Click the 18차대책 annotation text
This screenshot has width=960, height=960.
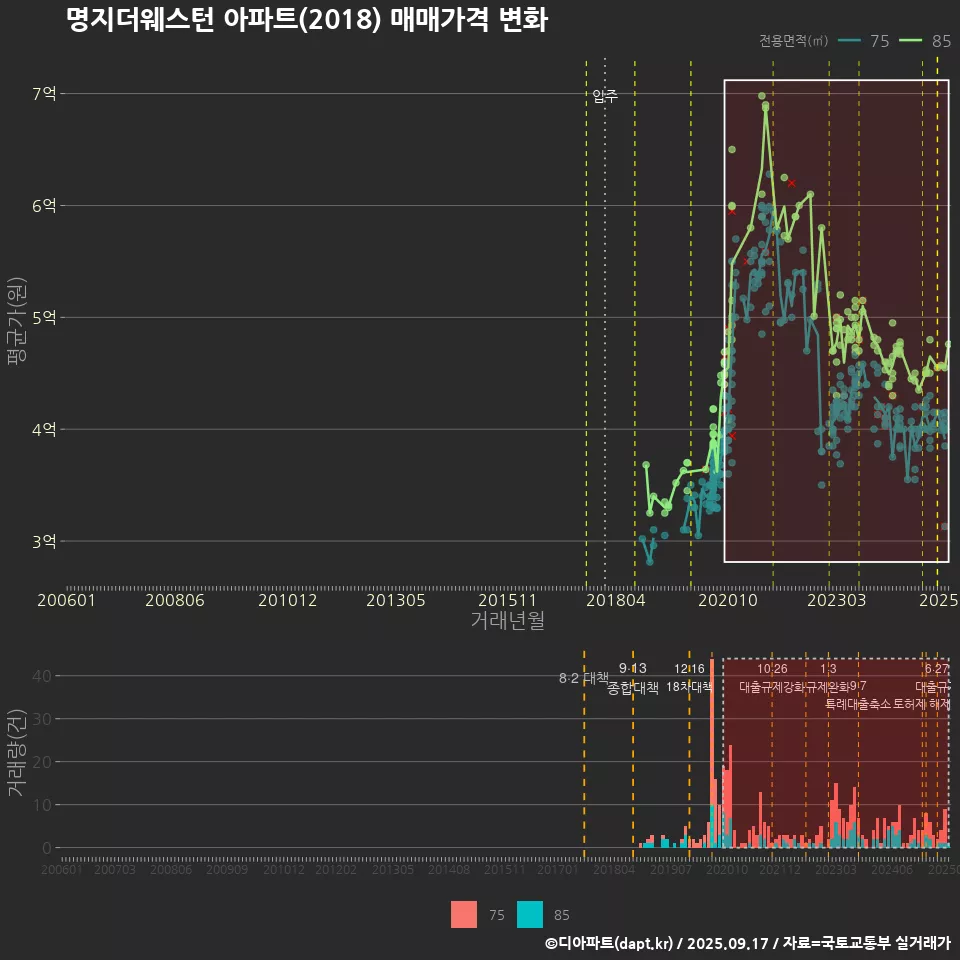click(x=689, y=686)
